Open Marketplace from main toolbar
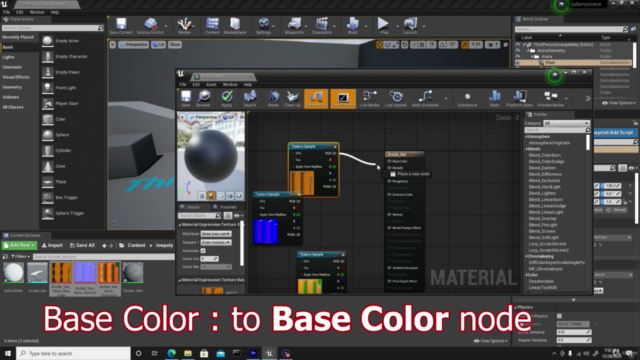The image size is (640, 360). [x=235, y=26]
